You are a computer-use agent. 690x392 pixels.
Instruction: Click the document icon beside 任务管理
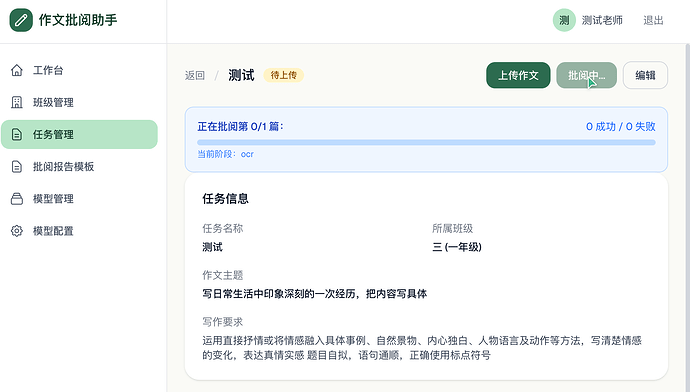click(x=17, y=135)
